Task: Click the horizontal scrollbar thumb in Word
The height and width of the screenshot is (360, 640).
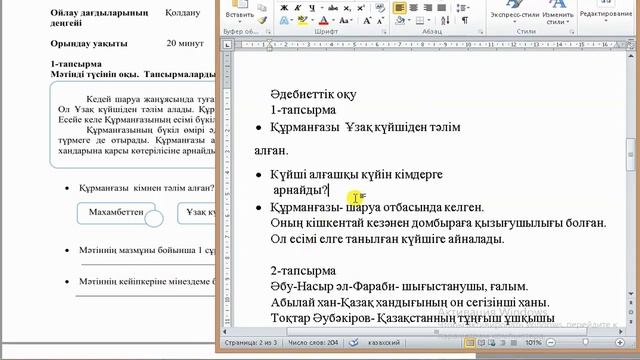Action: click(436, 332)
